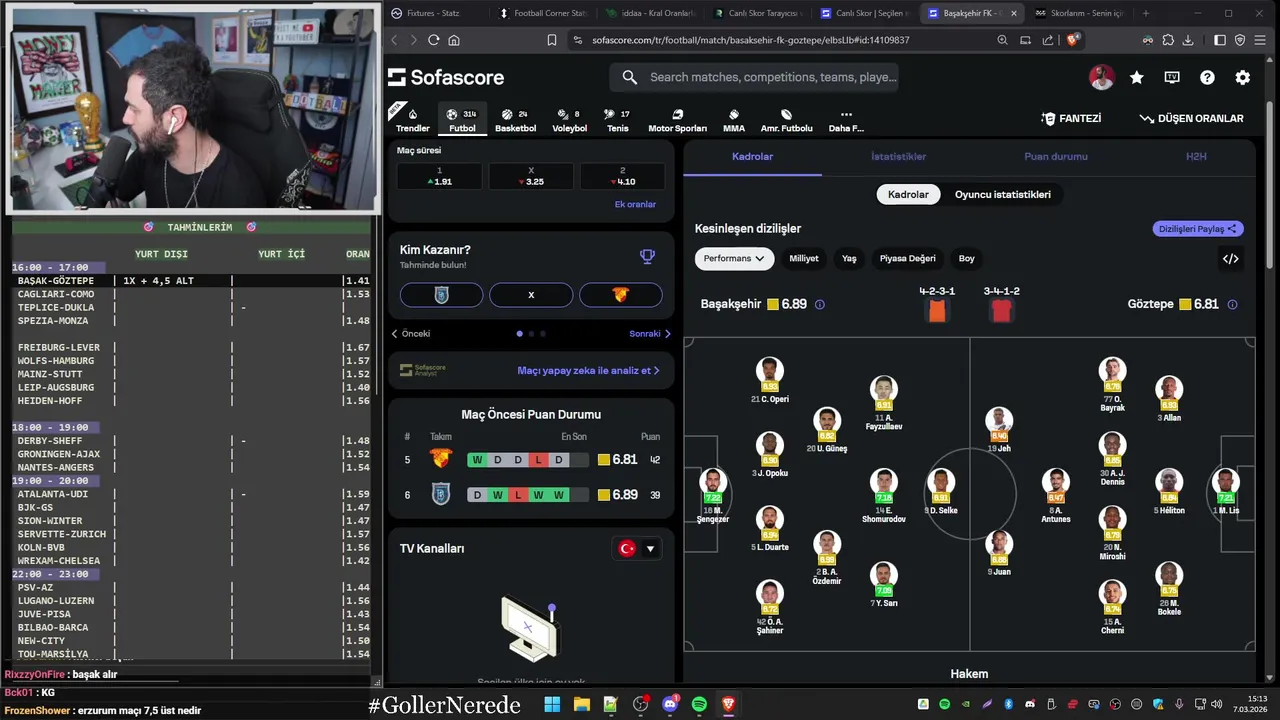
Task: Click the search magnifier icon in Sofascore
Action: (x=629, y=77)
